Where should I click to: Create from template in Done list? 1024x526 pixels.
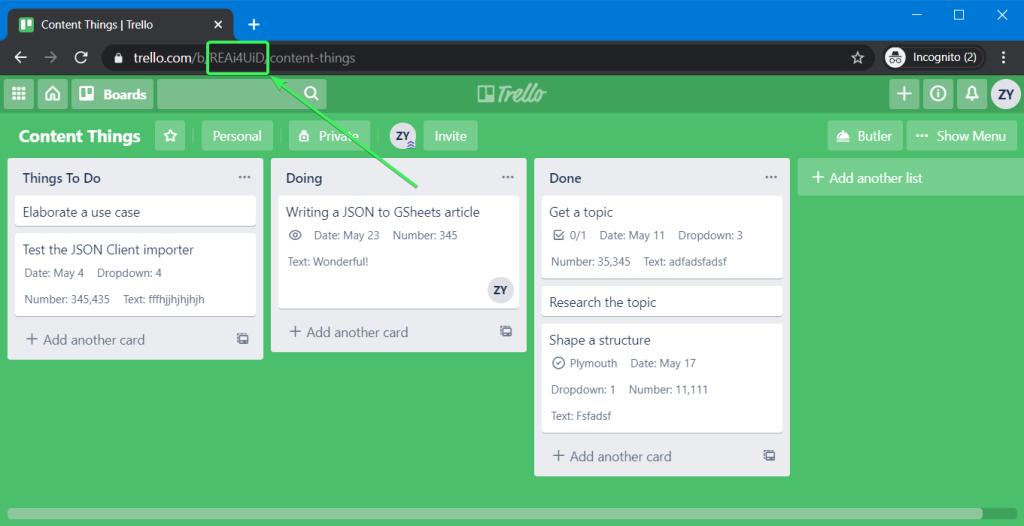point(770,455)
